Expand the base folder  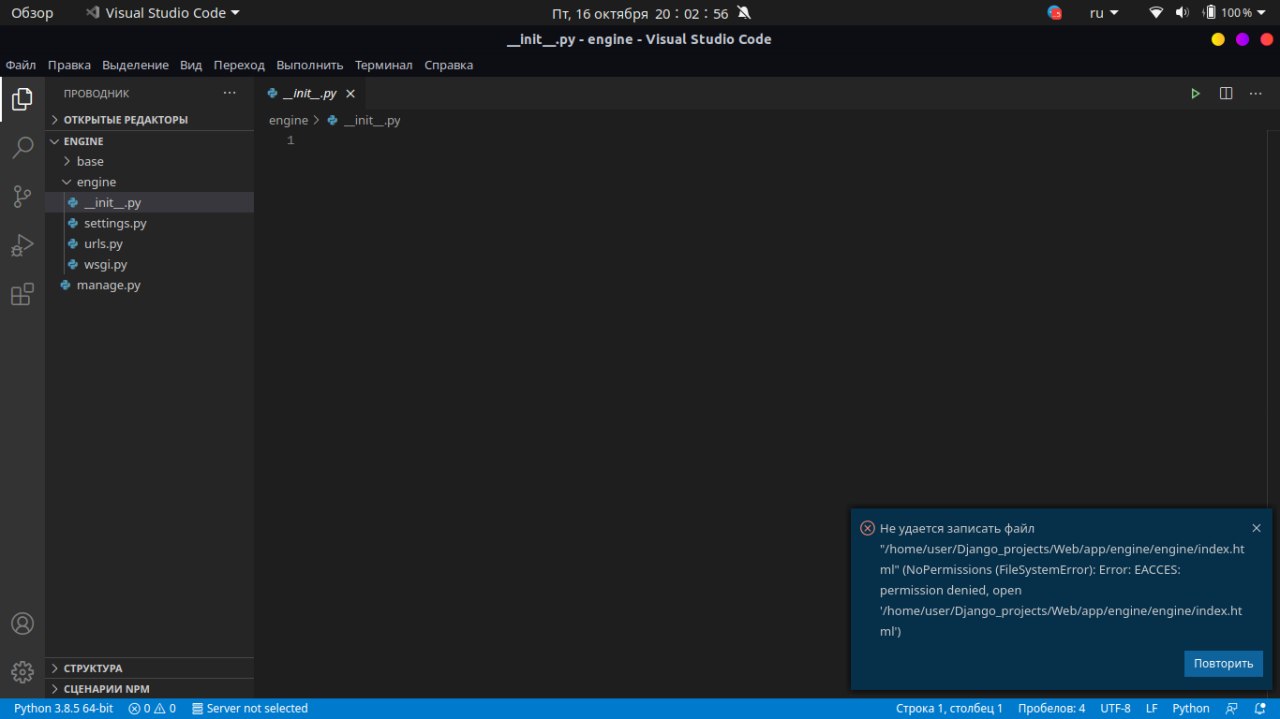[x=150, y=161]
